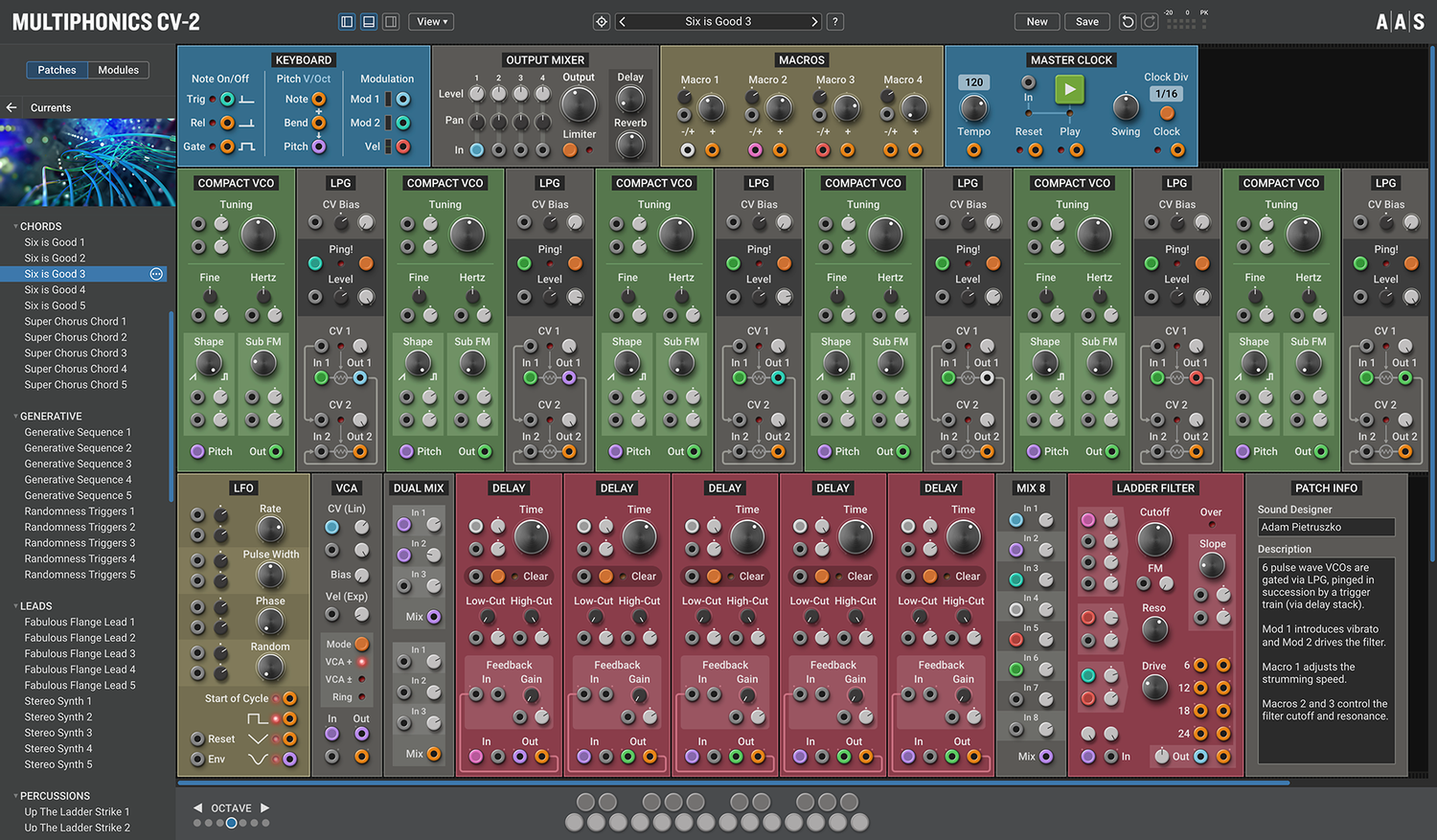The image size is (1437, 840).
Task: Click the New button
Action: tap(1038, 21)
